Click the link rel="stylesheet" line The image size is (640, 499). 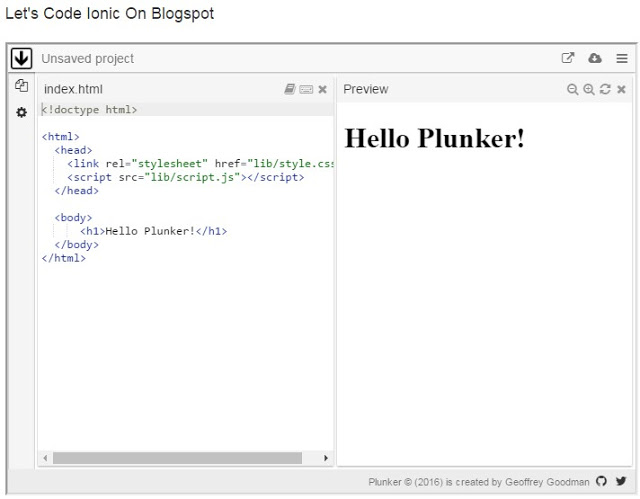(x=200, y=163)
